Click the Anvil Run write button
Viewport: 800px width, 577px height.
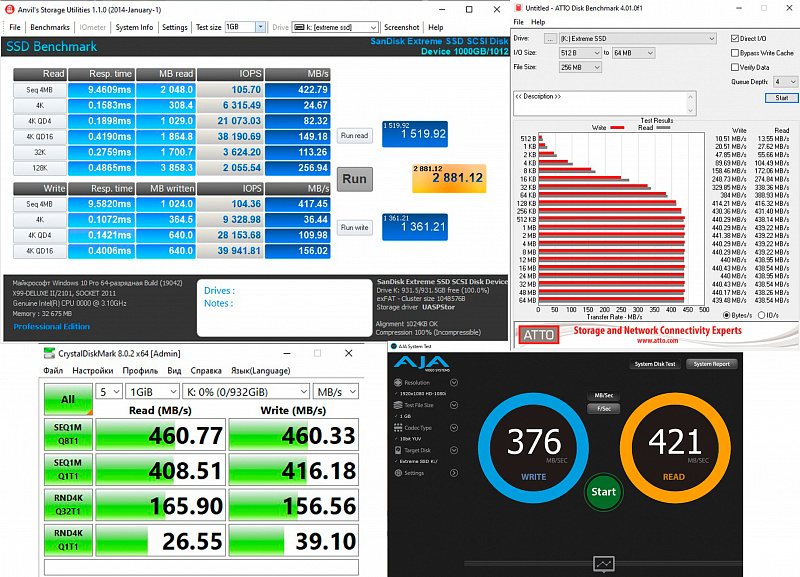(x=355, y=228)
